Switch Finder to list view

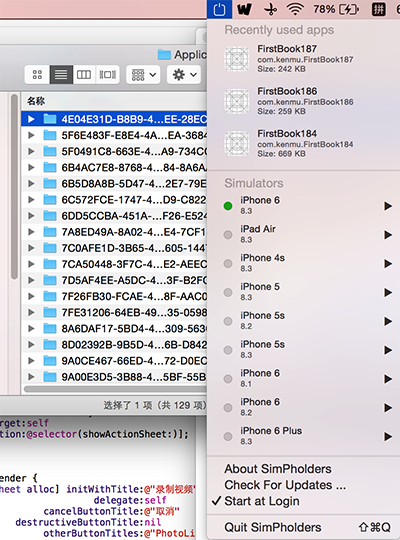(x=61, y=74)
